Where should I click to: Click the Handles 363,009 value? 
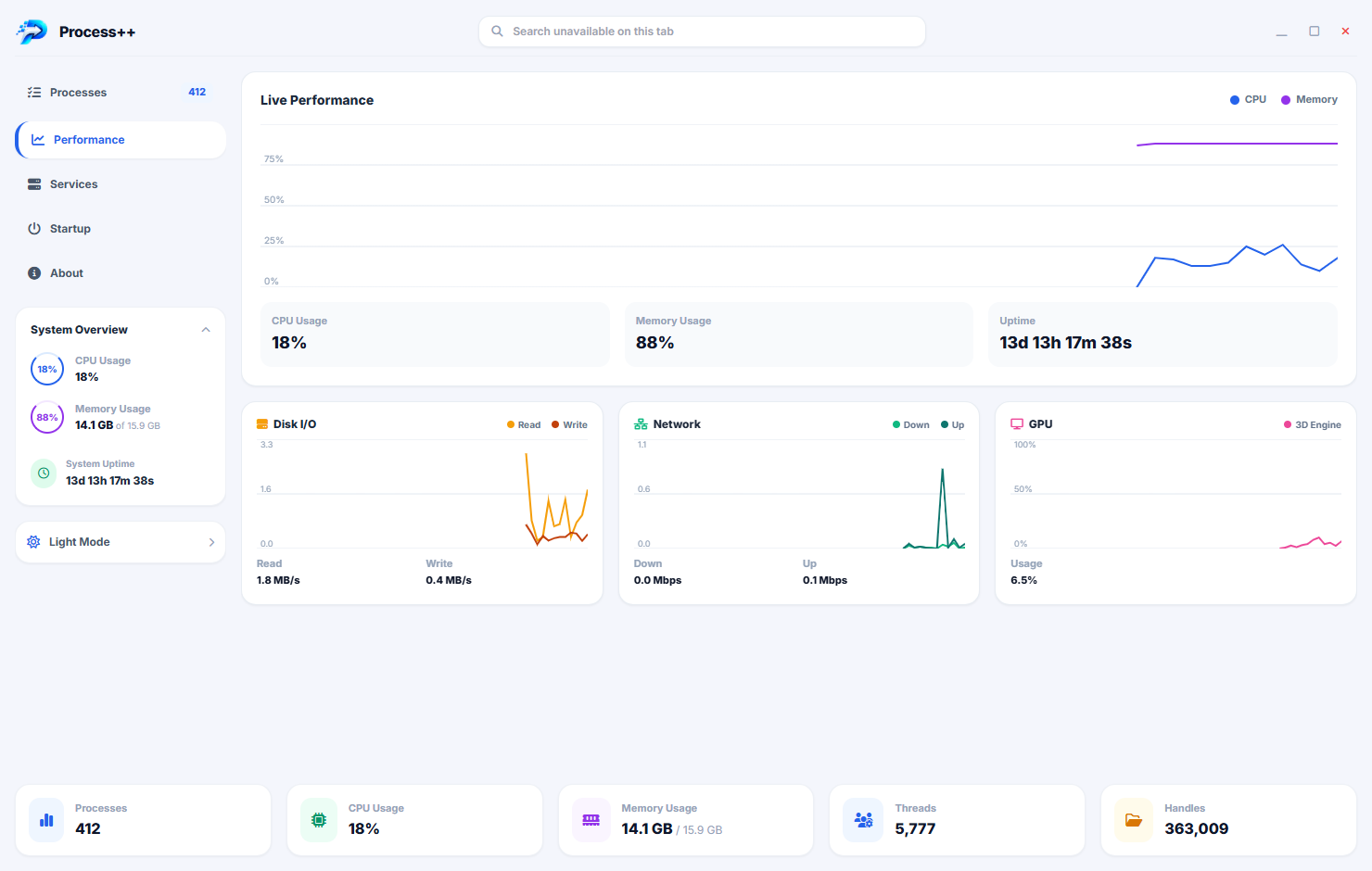tap(1197, 828)
